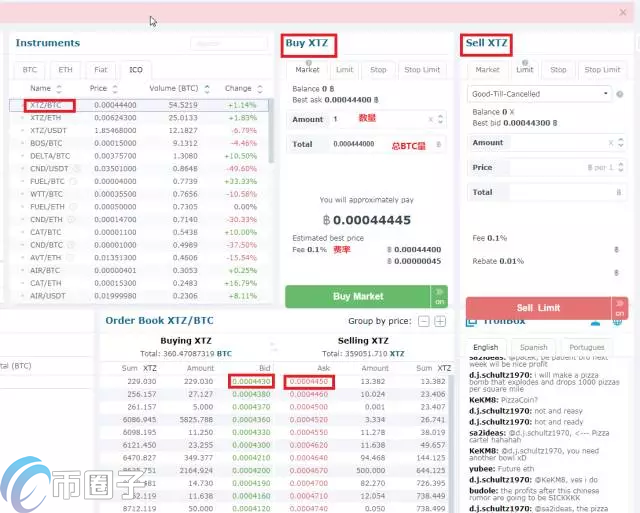Screen dimensions: 640x513
Task: Click the order book scrollbar
Action: click(x=451, y=443)
